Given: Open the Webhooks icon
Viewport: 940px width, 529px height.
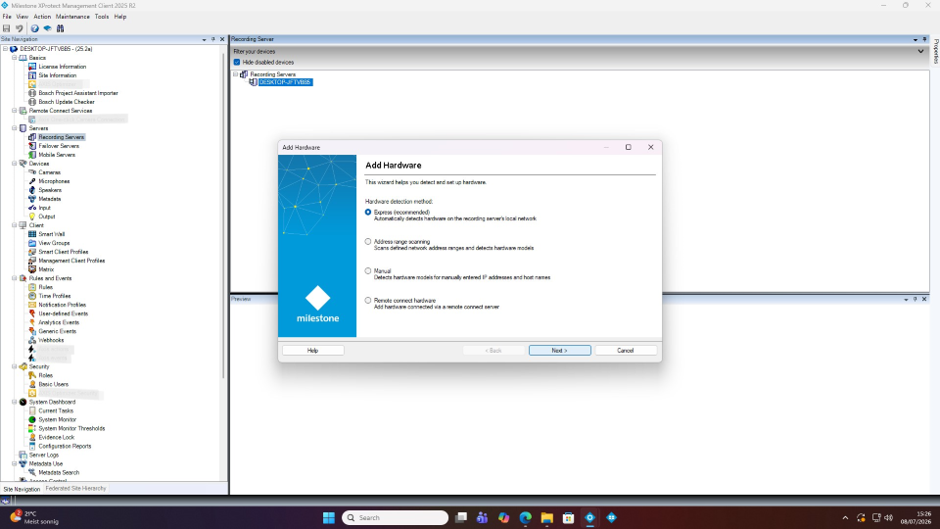Looking at the screenshot, I should pos(32,340).
